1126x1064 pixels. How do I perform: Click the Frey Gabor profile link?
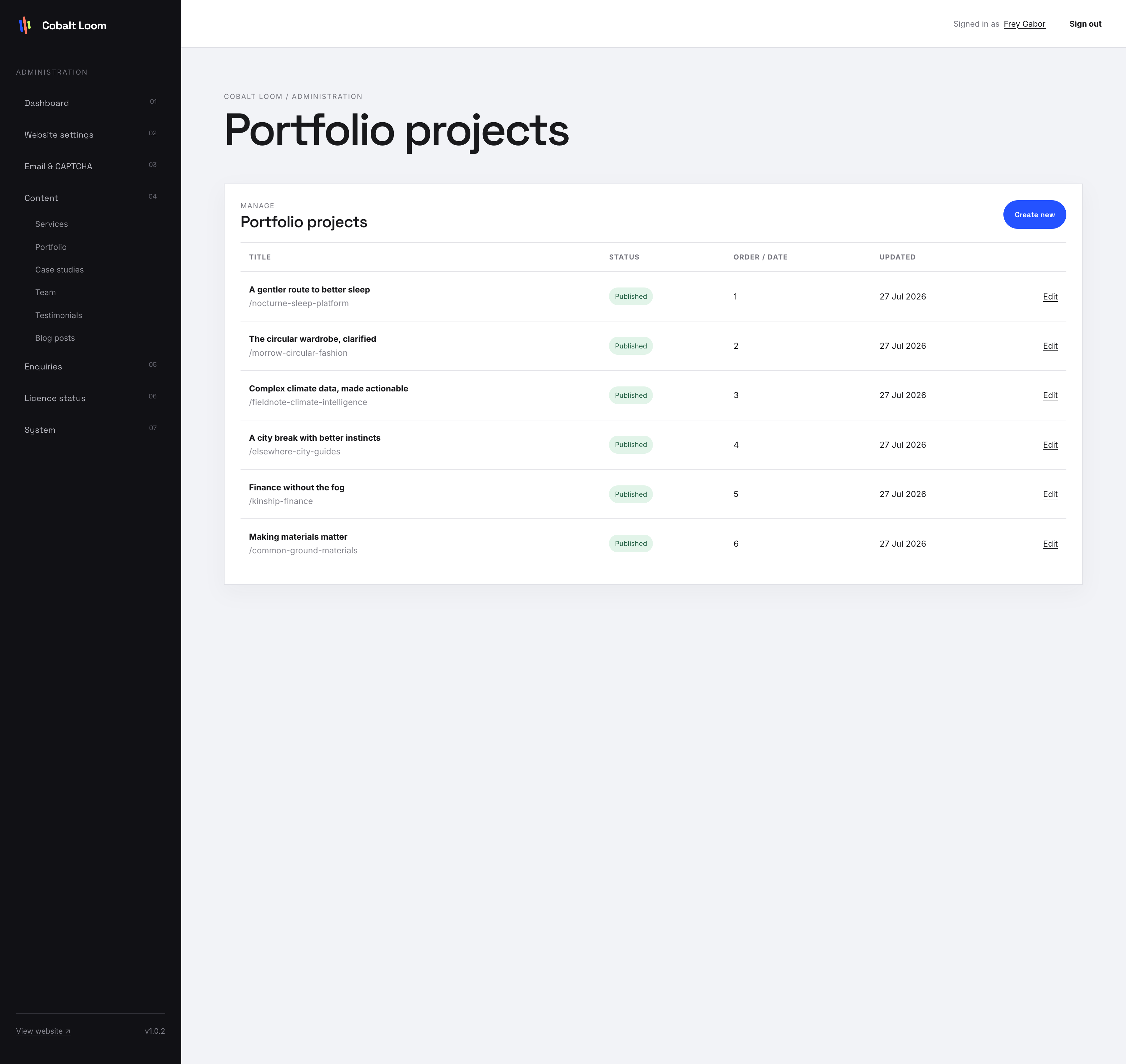tap(1024, 24)
